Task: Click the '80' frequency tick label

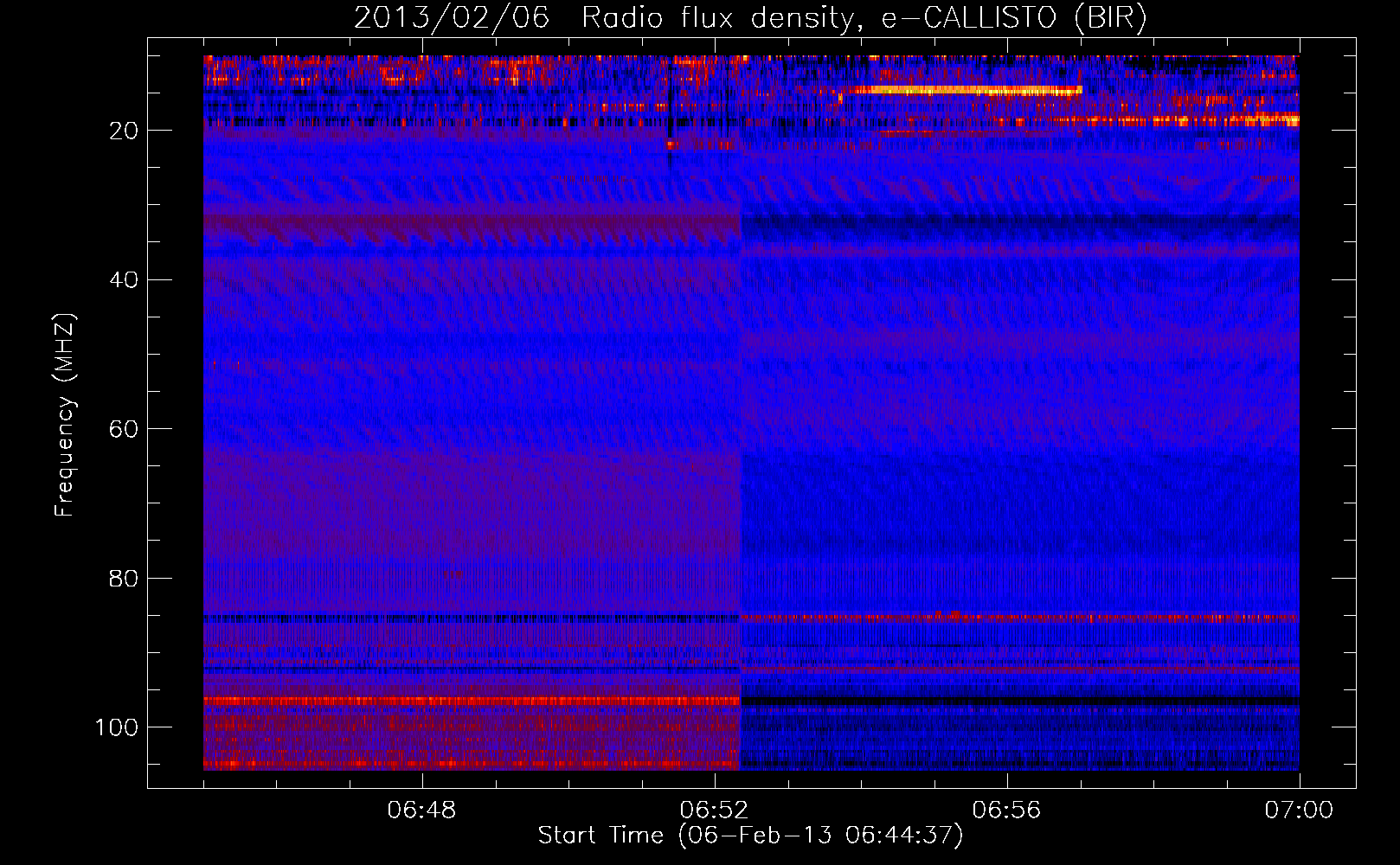Action: coord(125,578)
